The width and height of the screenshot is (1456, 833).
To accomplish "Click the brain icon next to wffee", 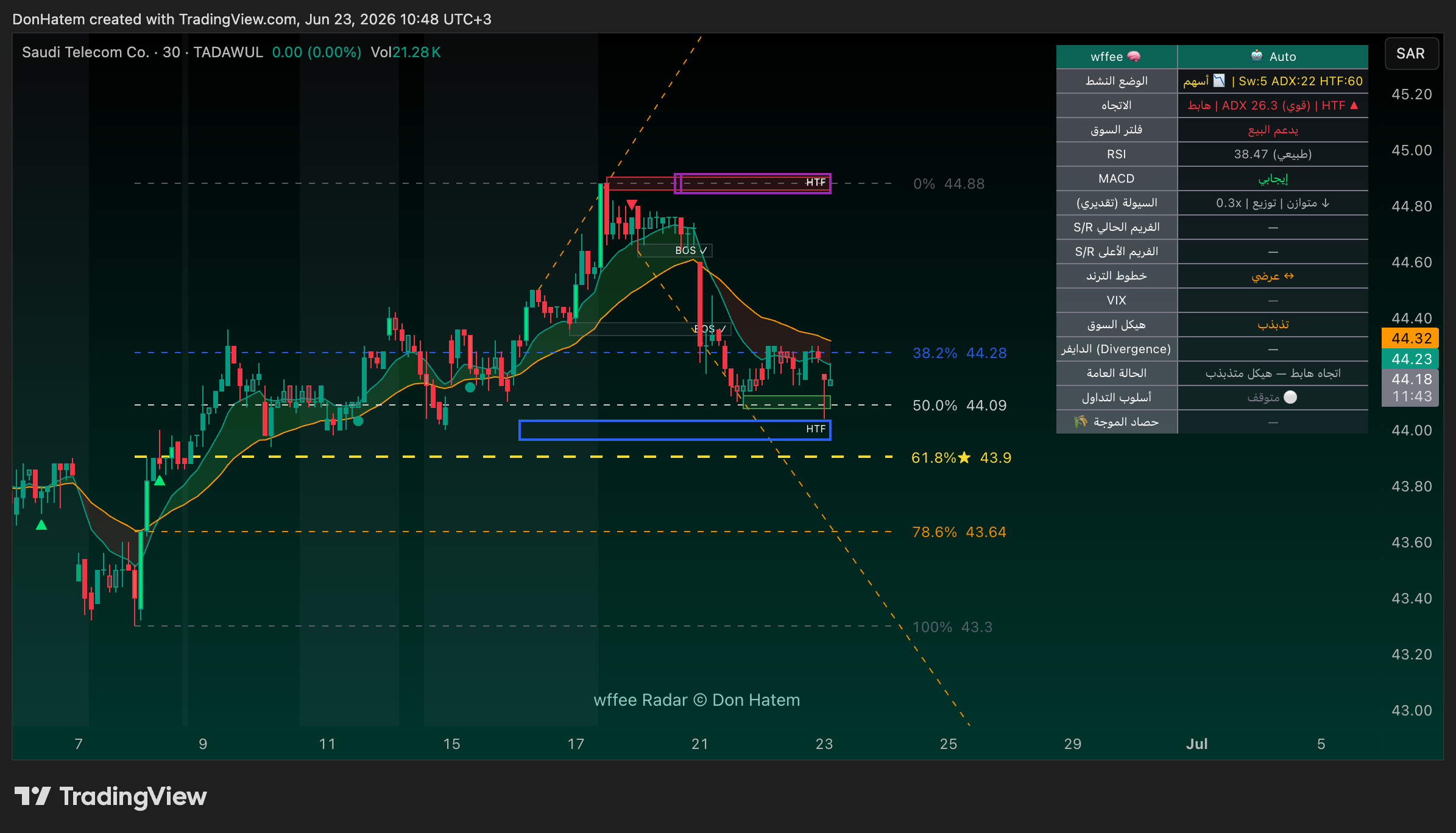I will tap(1134, 57).
